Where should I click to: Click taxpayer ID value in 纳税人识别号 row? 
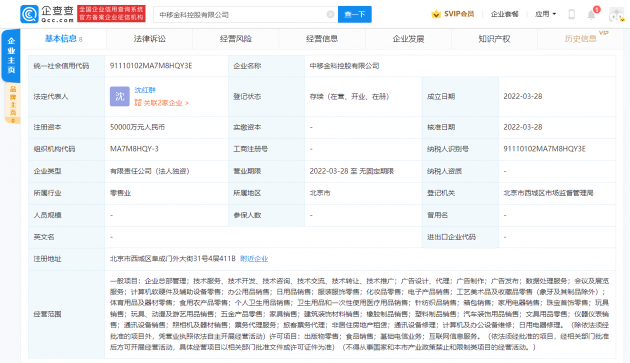[x=544, y=149]
